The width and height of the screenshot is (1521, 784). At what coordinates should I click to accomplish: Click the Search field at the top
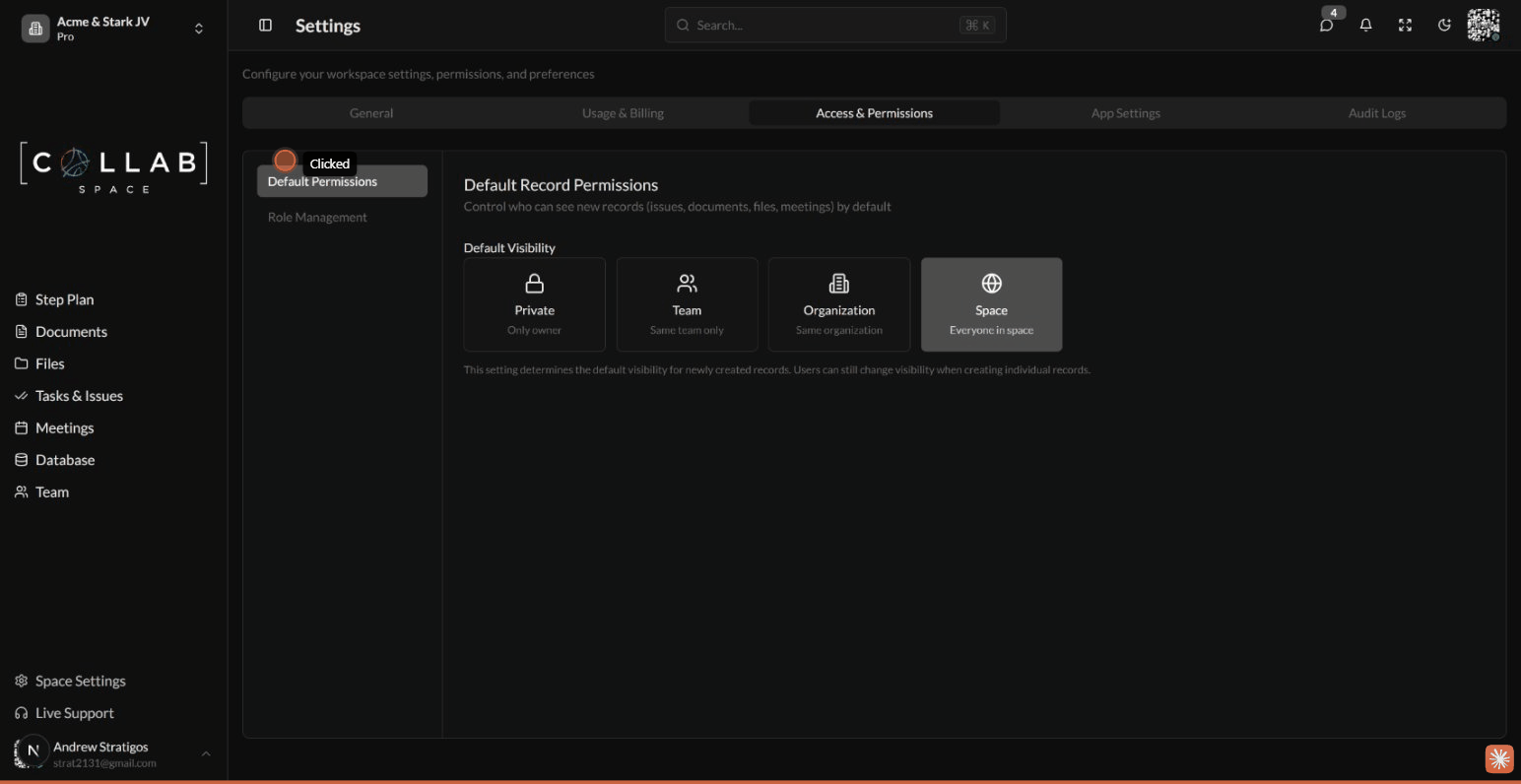click(x=835, y=25)
